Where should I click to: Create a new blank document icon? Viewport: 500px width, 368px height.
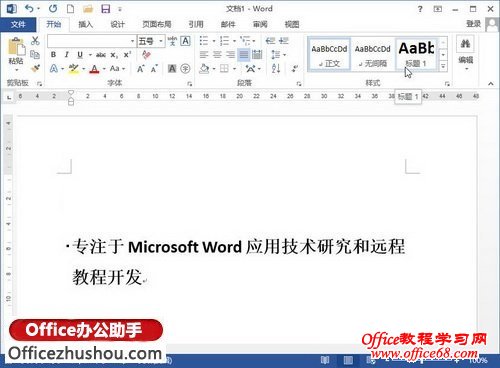pos(70,8)
